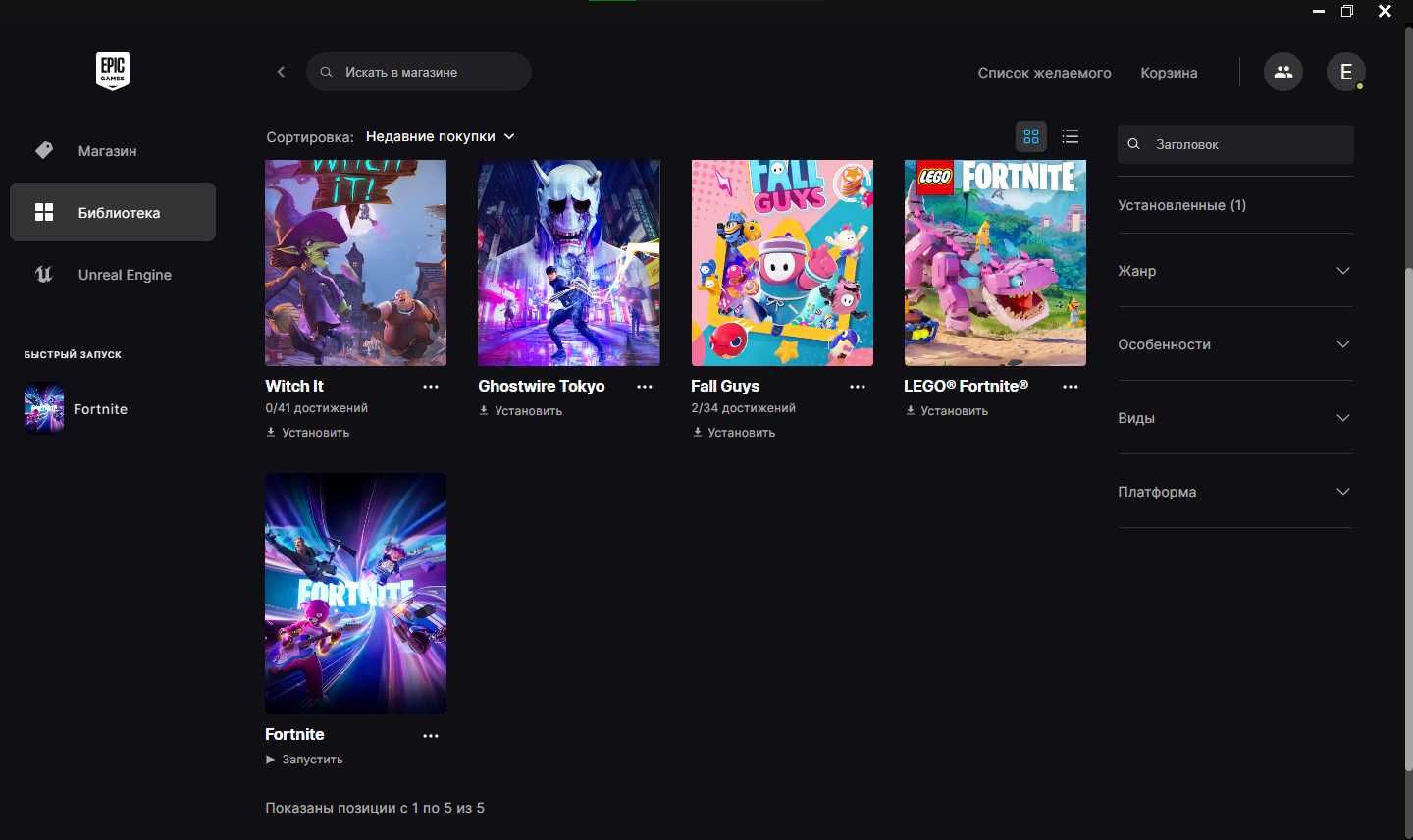Open Witch It options menu dots

click(x=431, y=387)
